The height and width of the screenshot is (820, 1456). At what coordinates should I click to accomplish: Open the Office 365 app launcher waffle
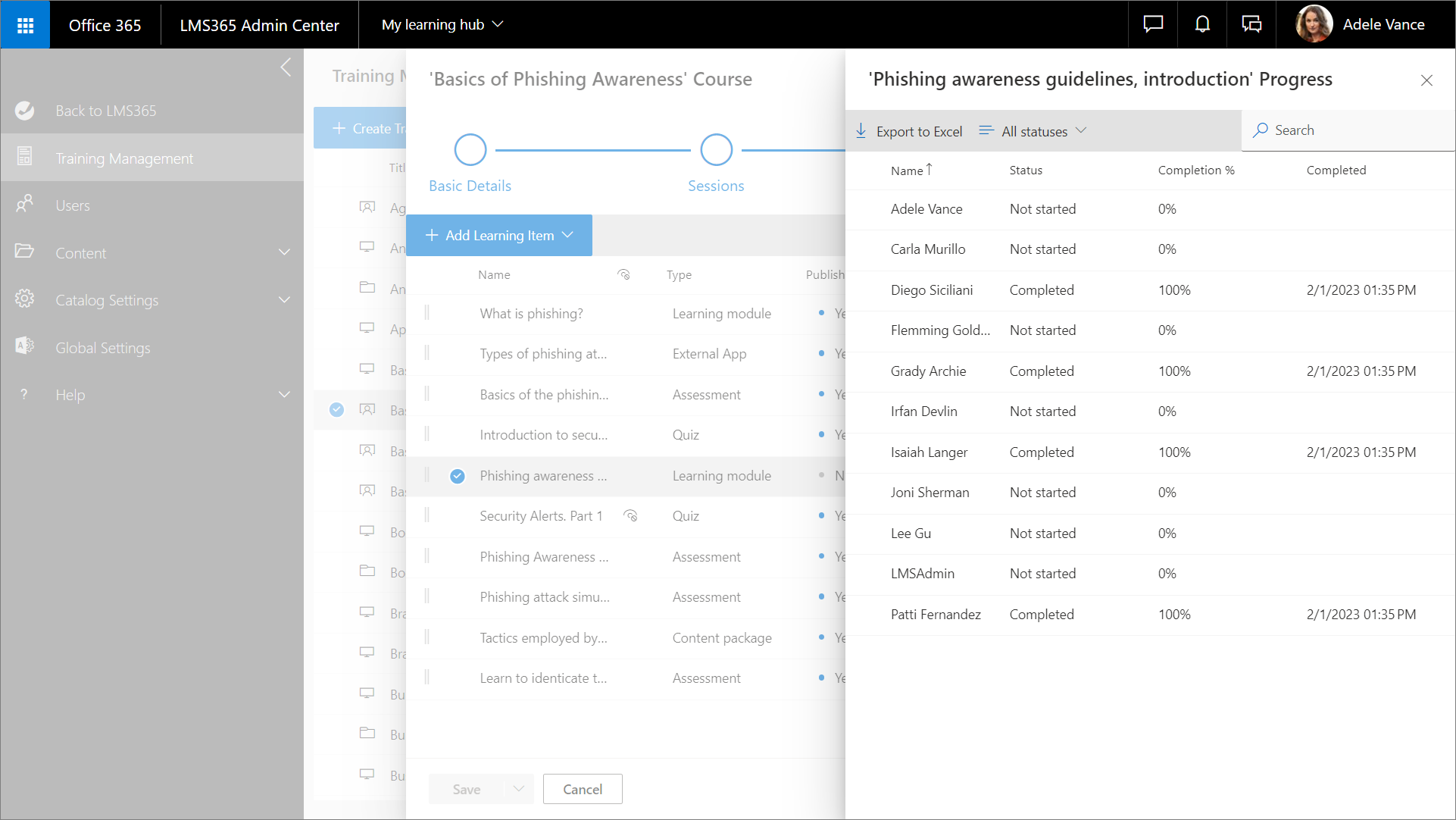click(25, 25)
